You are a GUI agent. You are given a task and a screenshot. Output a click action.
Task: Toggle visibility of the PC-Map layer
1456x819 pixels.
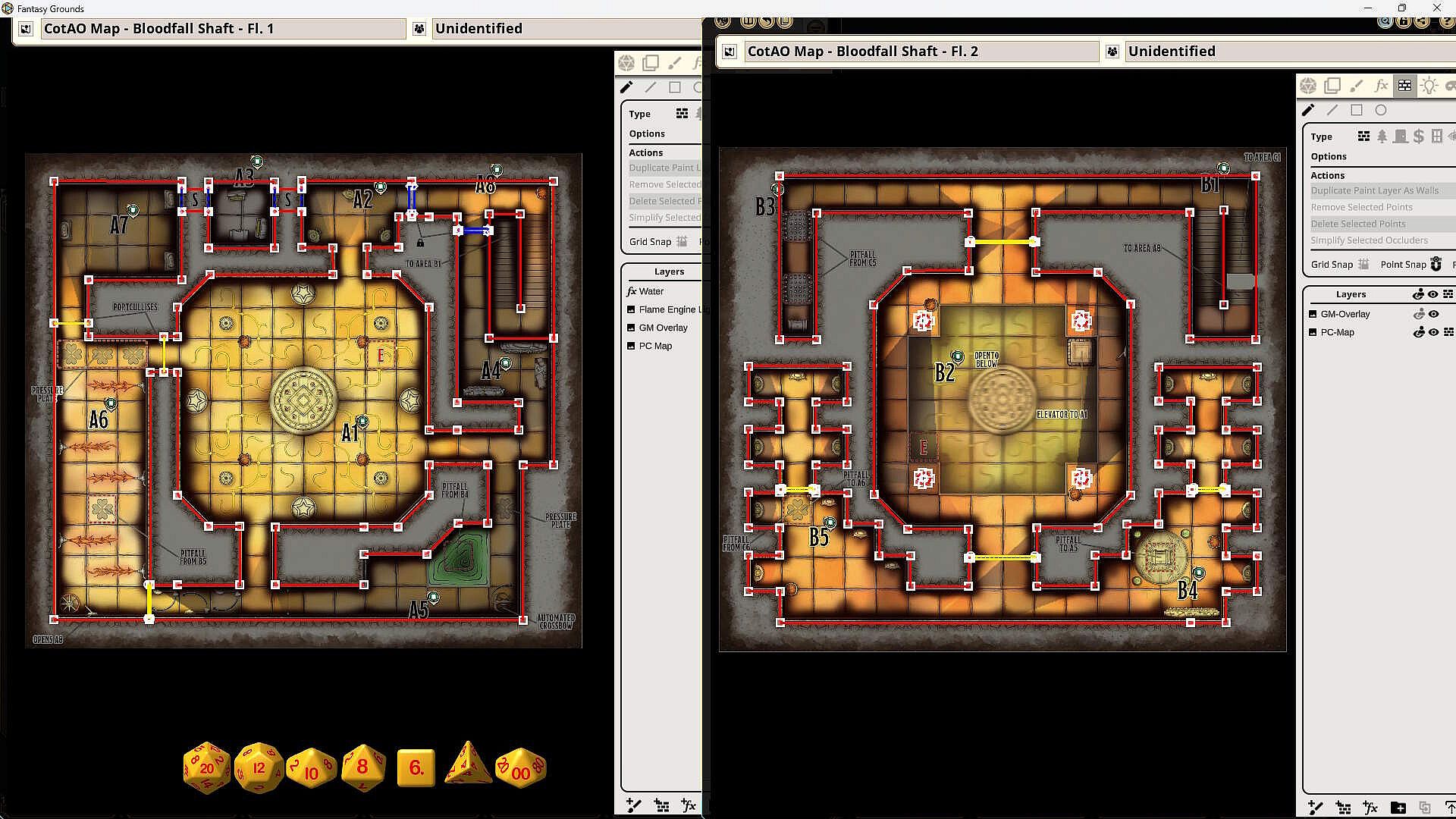click(1433, 332)
